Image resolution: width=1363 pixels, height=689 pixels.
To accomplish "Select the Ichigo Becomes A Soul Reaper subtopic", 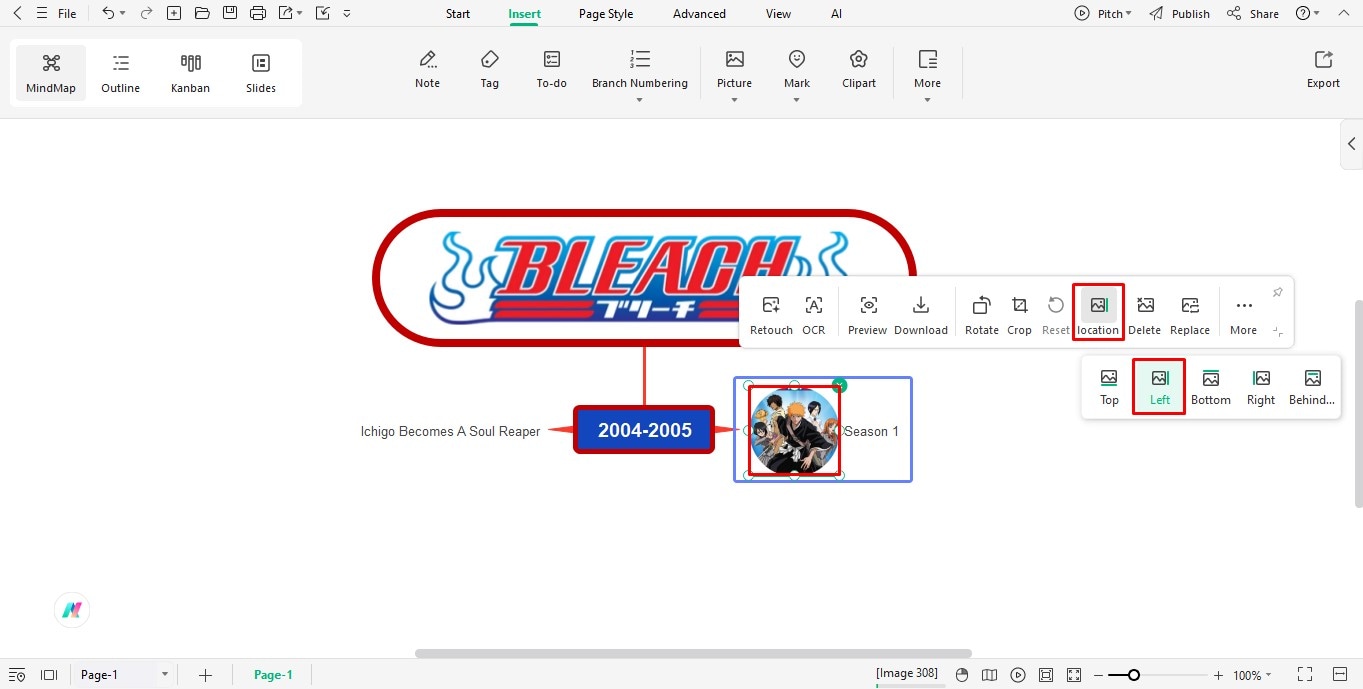I will pyautogui.click(x=450, y=431).
